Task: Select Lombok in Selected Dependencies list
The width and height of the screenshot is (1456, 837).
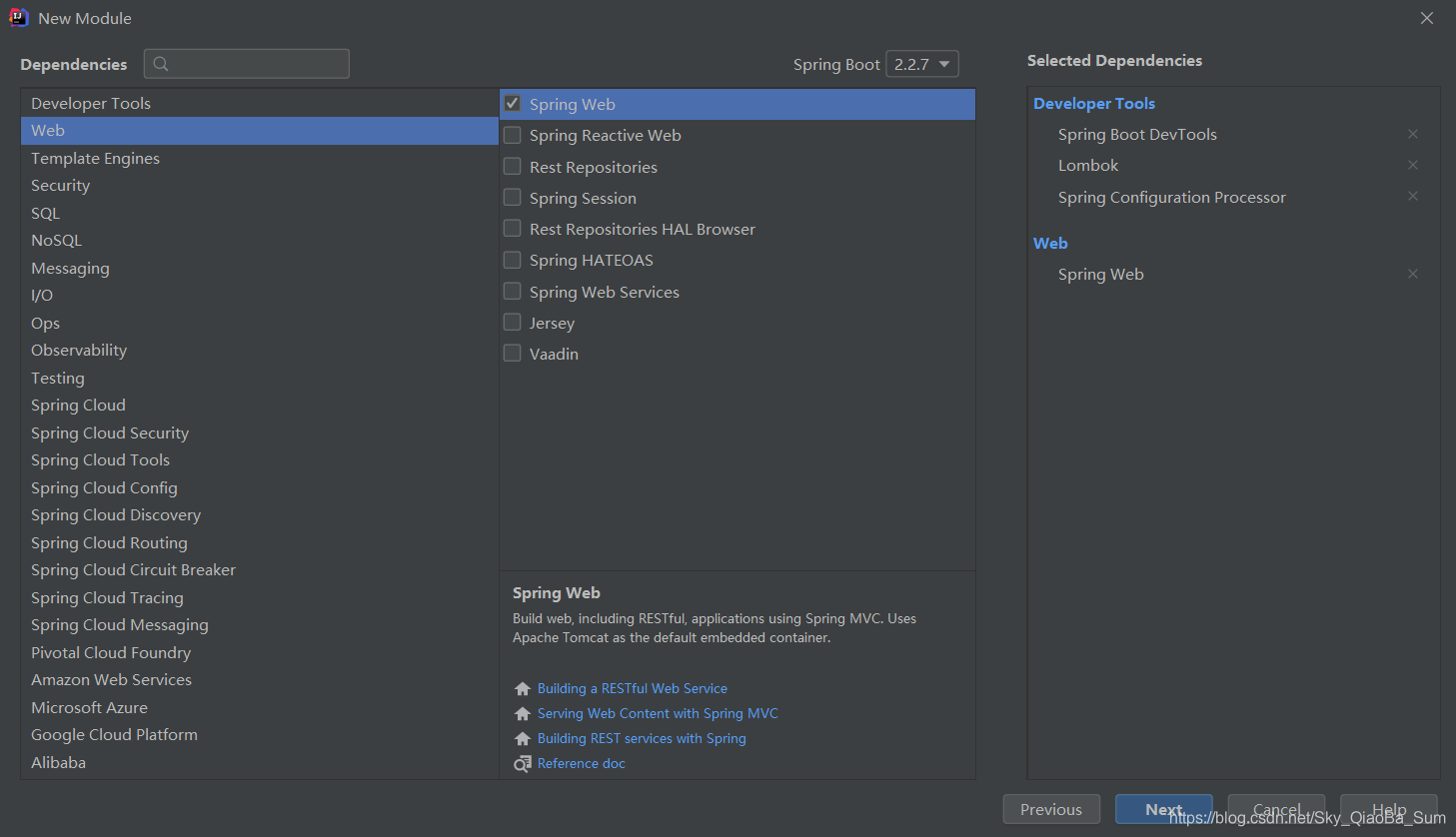Action: (x=1088, y=166)
